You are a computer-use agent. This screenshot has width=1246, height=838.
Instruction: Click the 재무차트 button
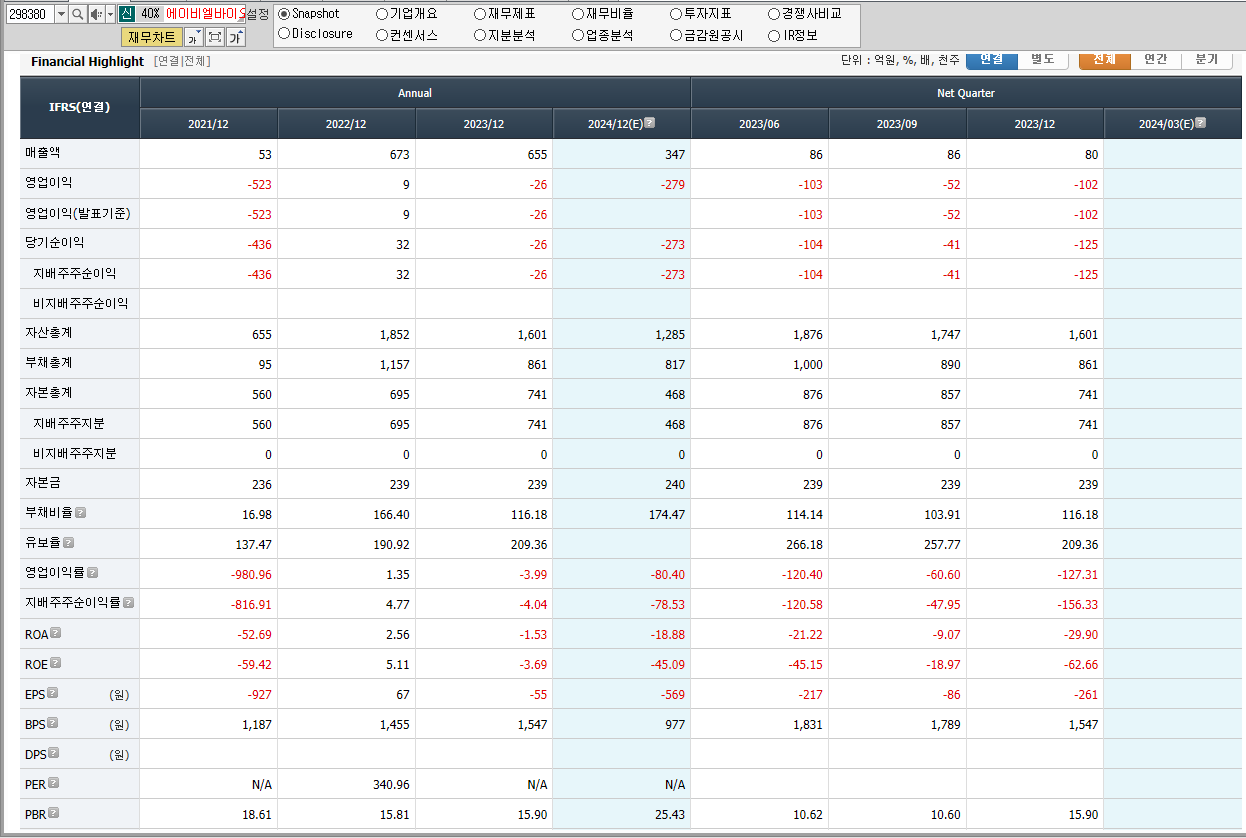[152, 37]
